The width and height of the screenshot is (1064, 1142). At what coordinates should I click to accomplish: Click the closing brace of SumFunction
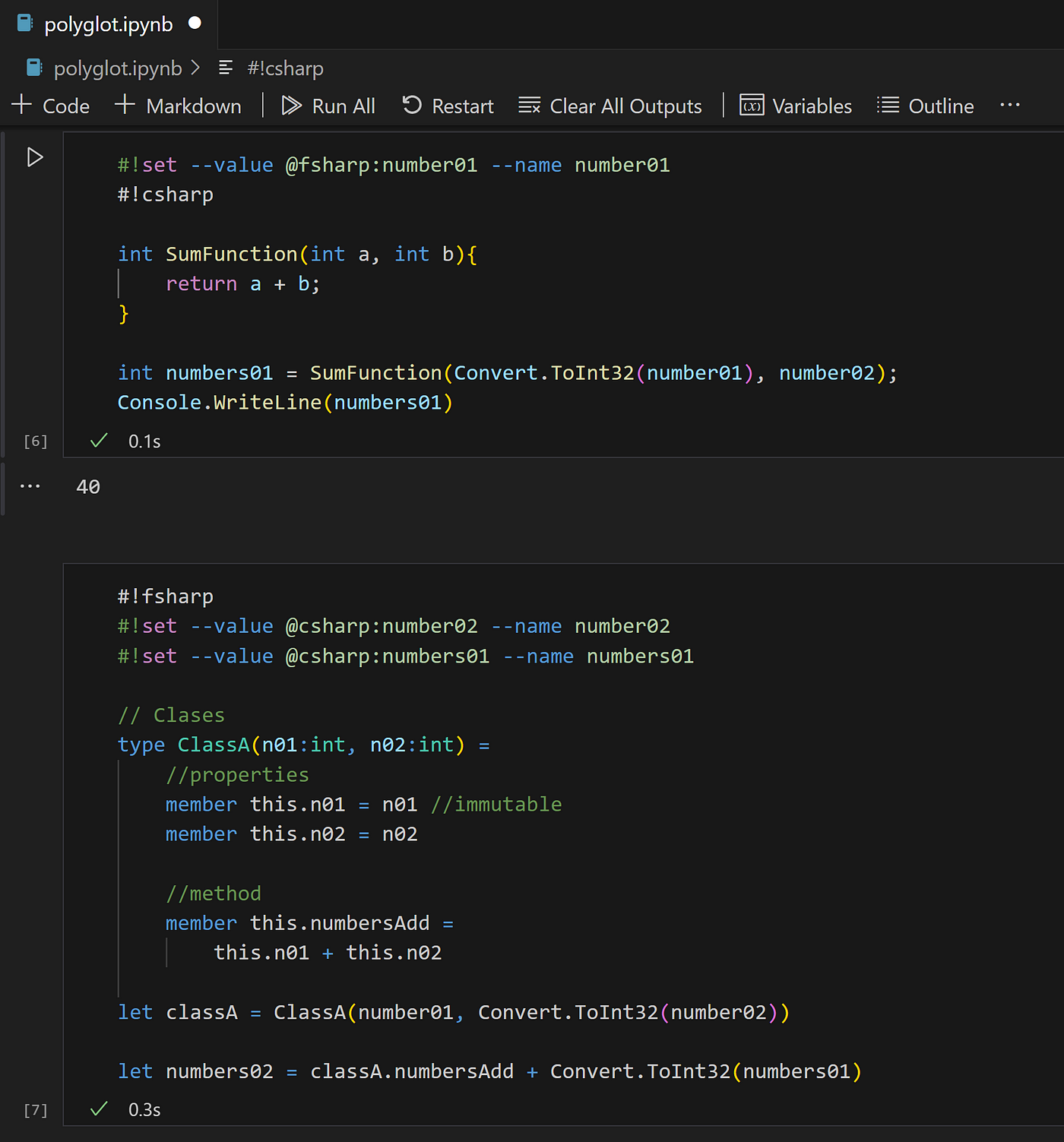tap(123, 314)
